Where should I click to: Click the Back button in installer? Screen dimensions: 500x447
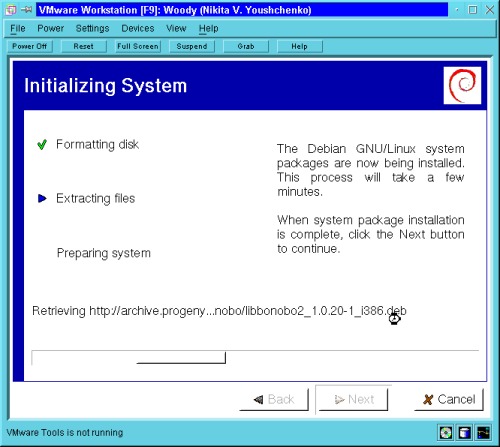[x=274, y=399]
